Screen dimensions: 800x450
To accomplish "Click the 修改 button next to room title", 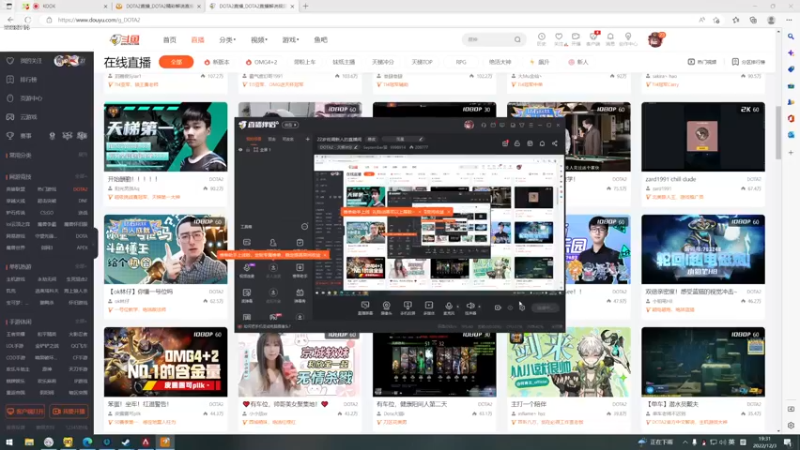I will 372,139.
